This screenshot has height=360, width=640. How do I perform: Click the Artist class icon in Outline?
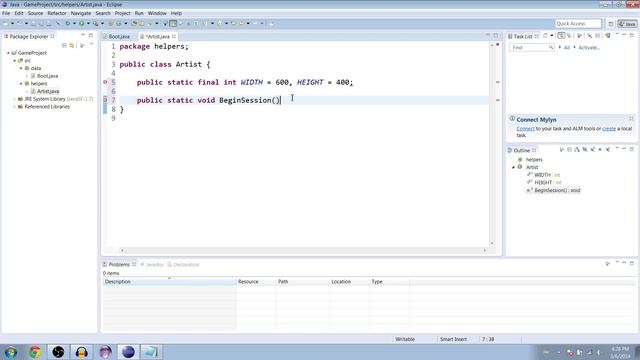pyautogui.click(x=520, y=167)
